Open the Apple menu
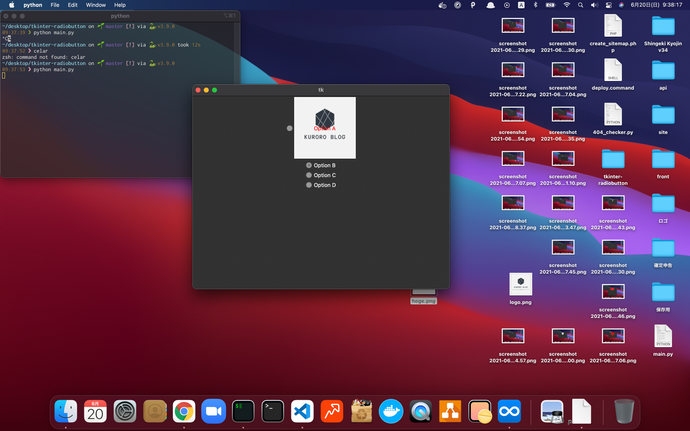 [11, 5]
